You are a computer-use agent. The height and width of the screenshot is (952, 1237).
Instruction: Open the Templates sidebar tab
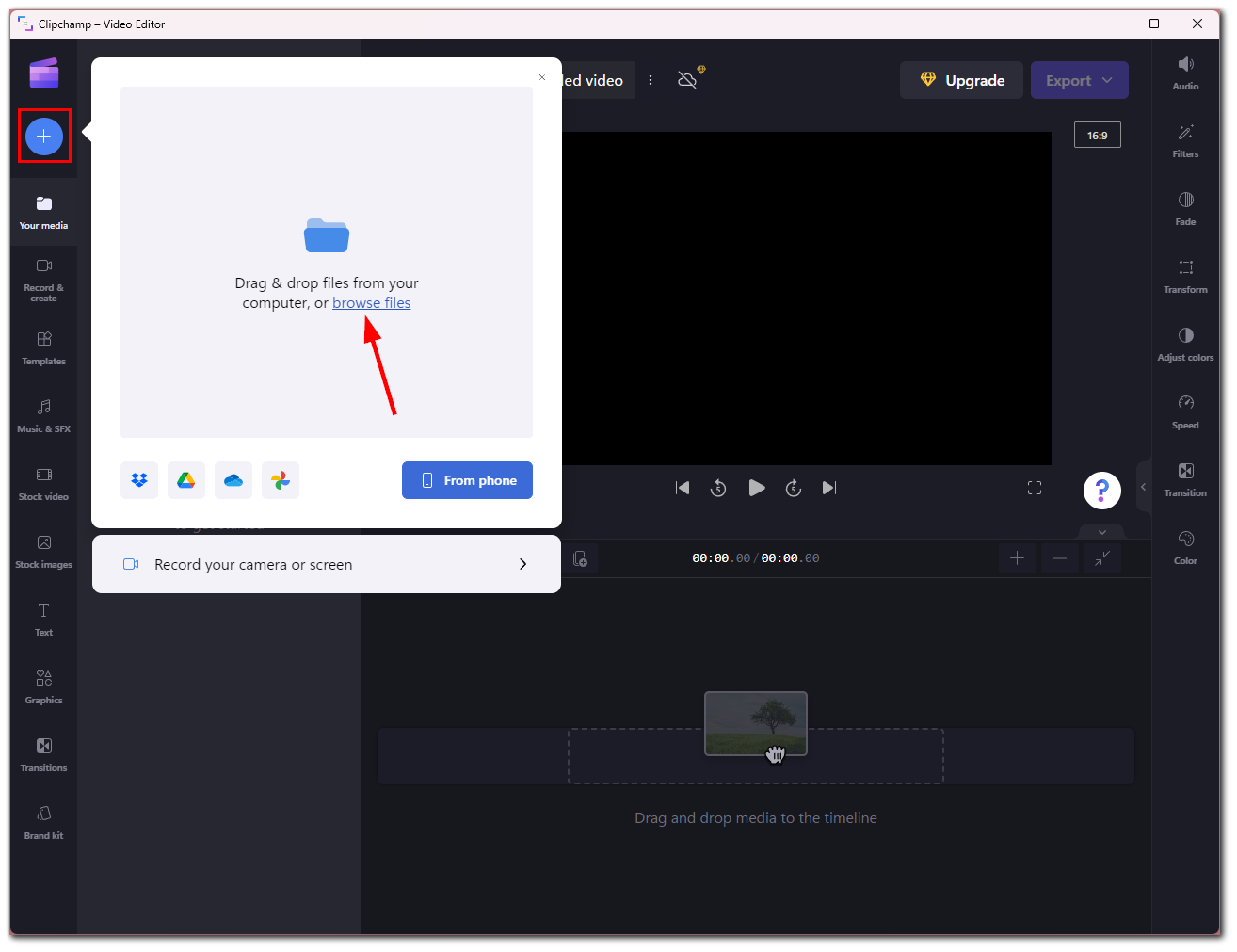click(43, 347)
